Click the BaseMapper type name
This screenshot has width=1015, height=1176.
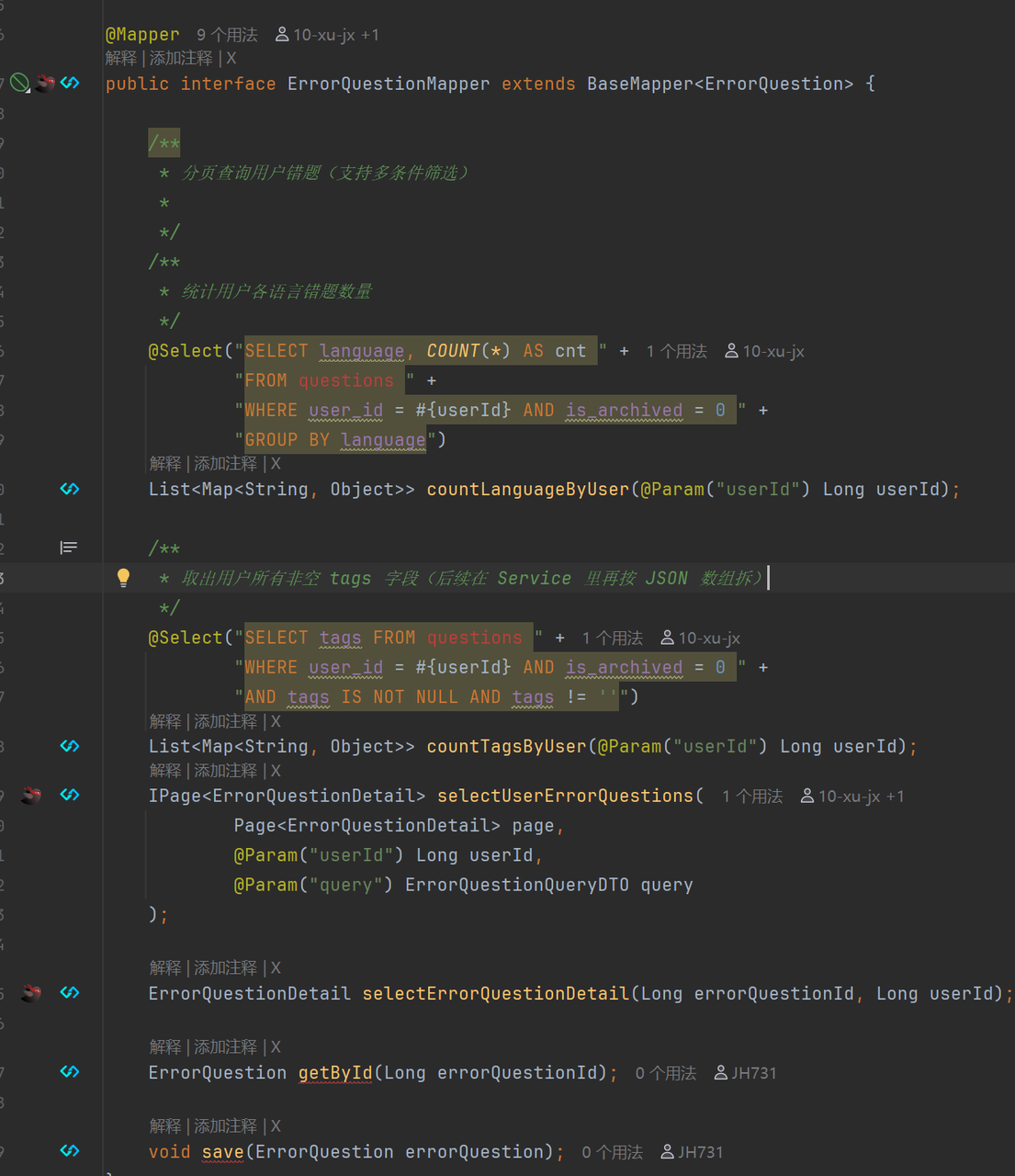tap(640, 84)
